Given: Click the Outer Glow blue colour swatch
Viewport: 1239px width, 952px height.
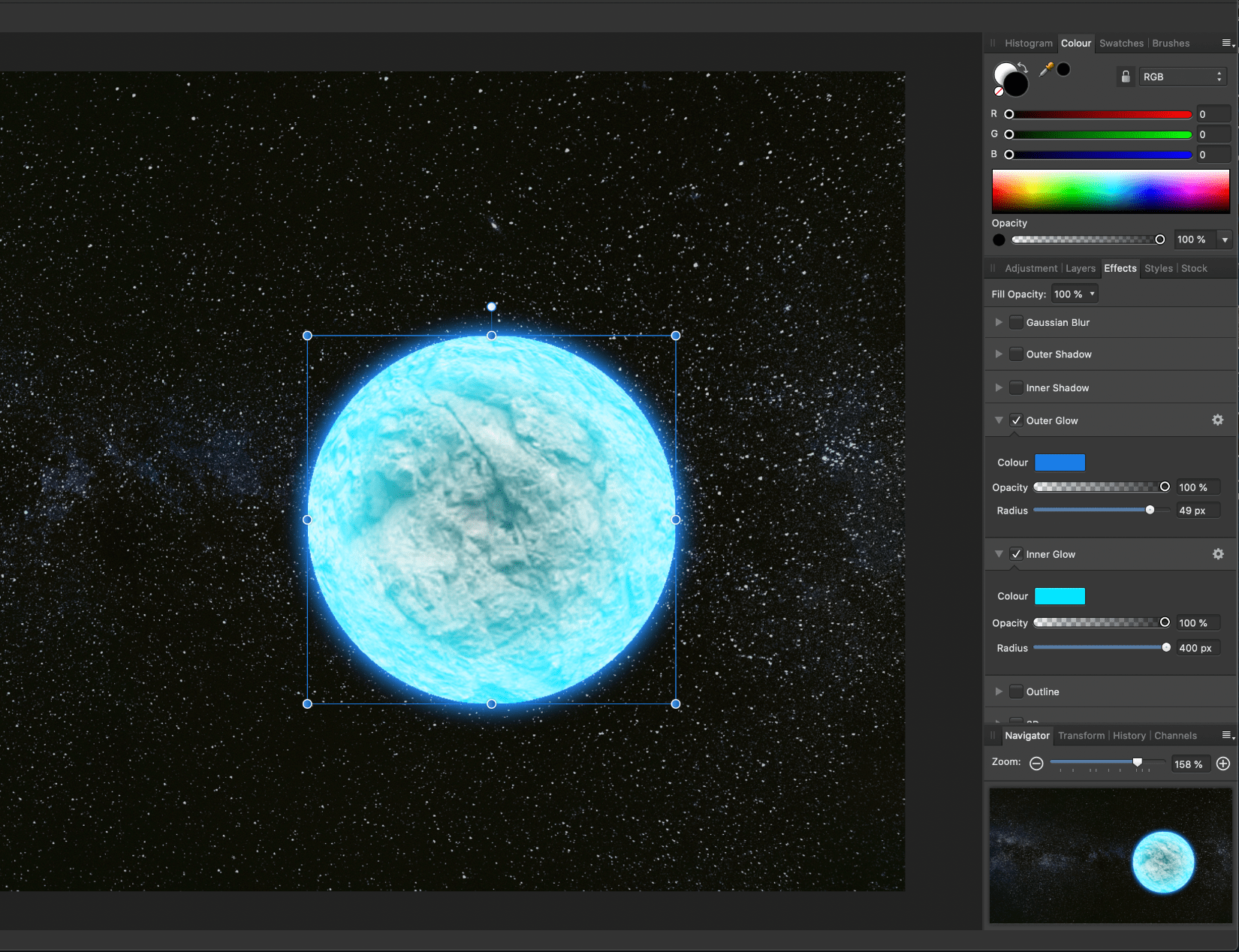Looking at the screenshot, I should click(x=1060, y=462).
